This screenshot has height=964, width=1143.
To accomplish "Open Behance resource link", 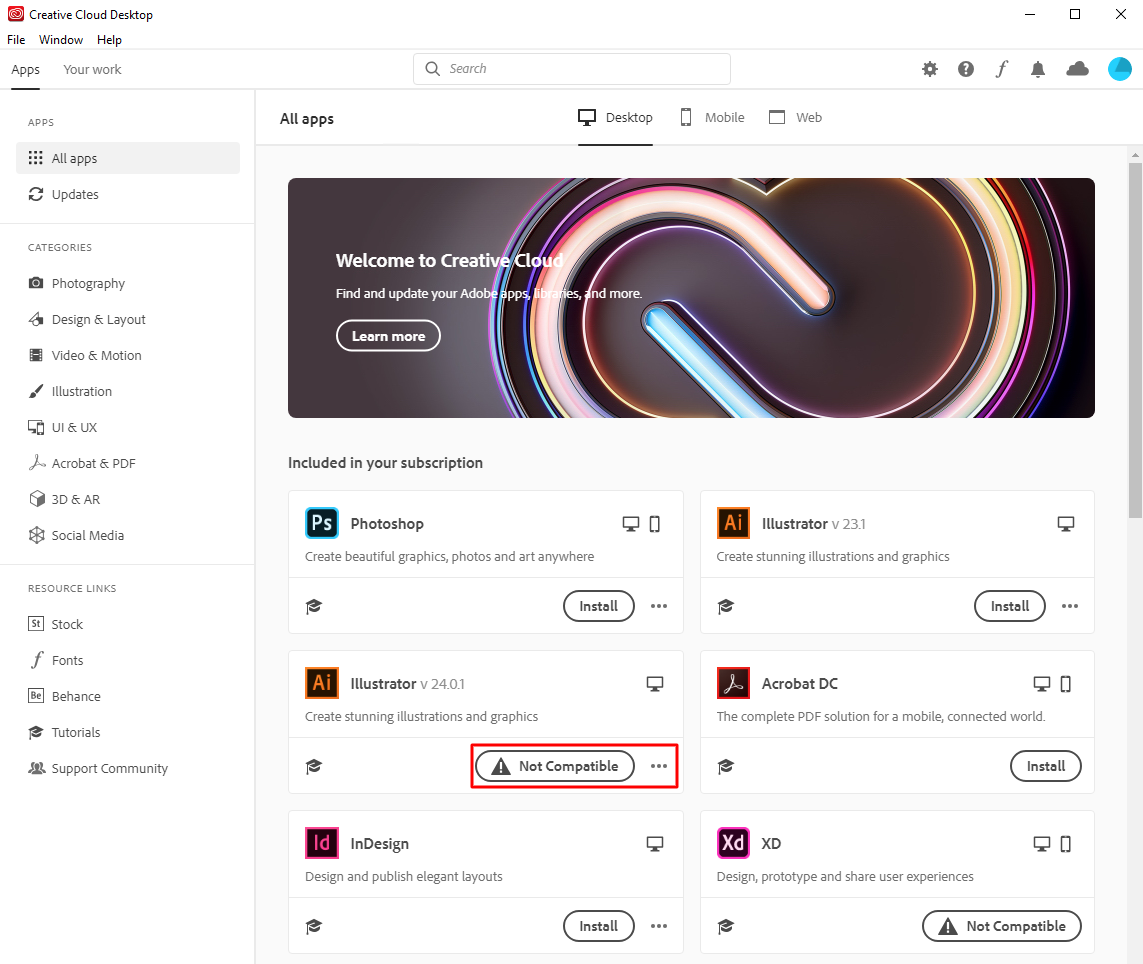I will click(76, 696).
